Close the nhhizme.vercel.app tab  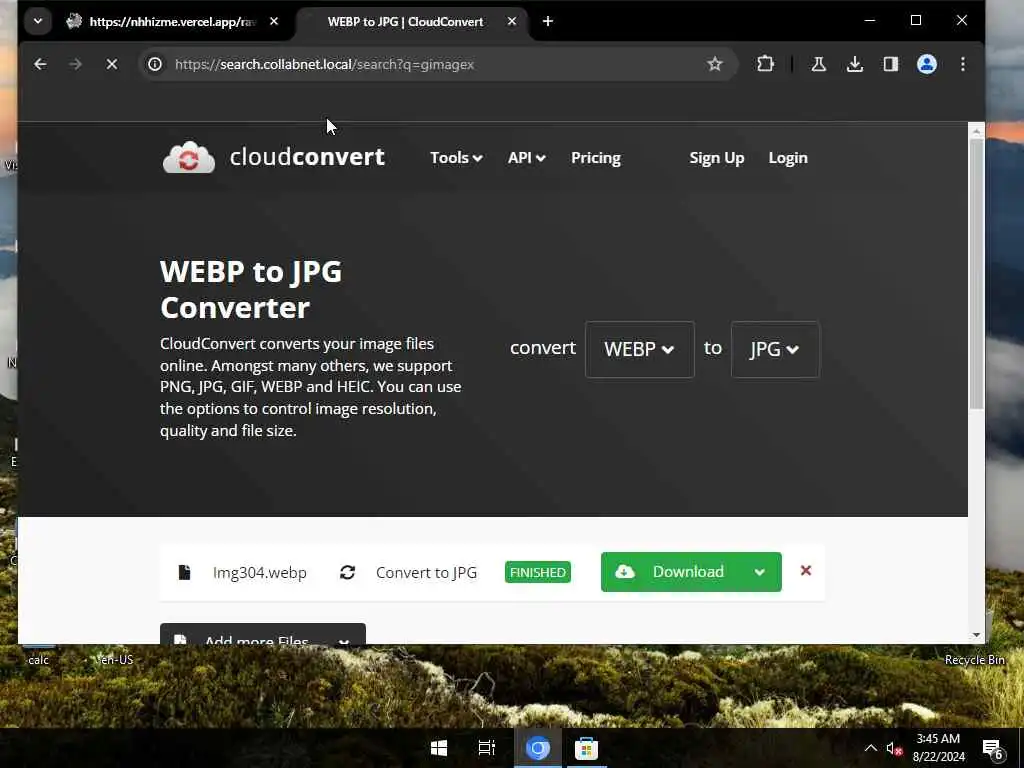click(274, 22)
